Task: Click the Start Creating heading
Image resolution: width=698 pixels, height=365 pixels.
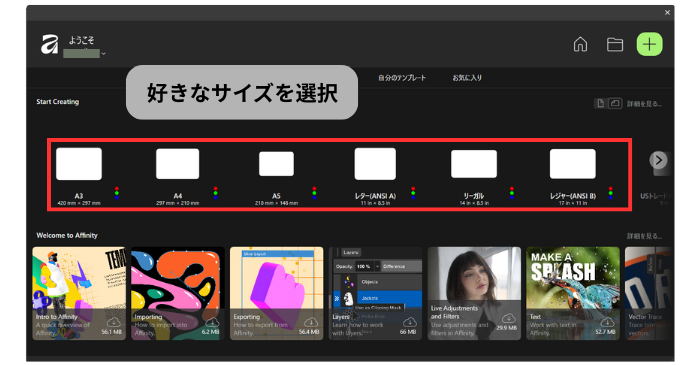Action: coord(58,102)
